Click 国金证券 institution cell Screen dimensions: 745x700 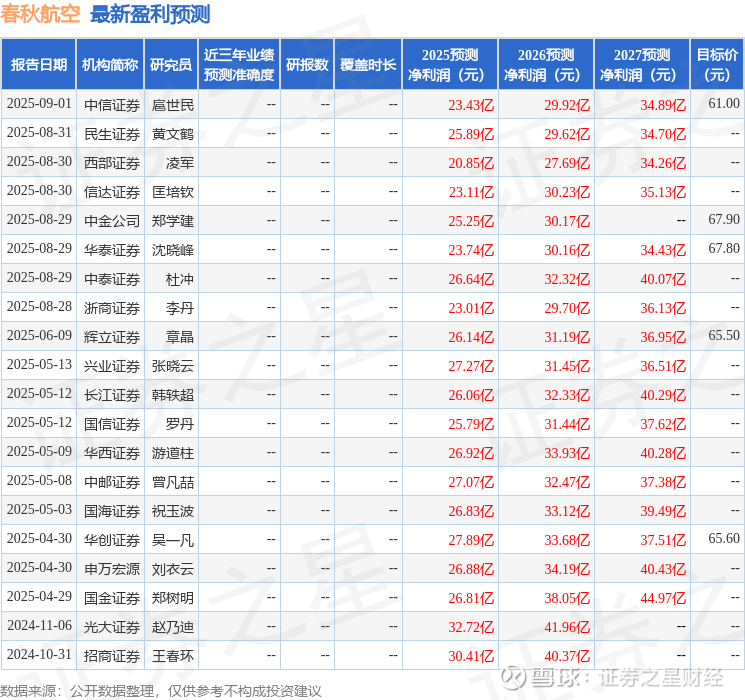tap(112, 598)
